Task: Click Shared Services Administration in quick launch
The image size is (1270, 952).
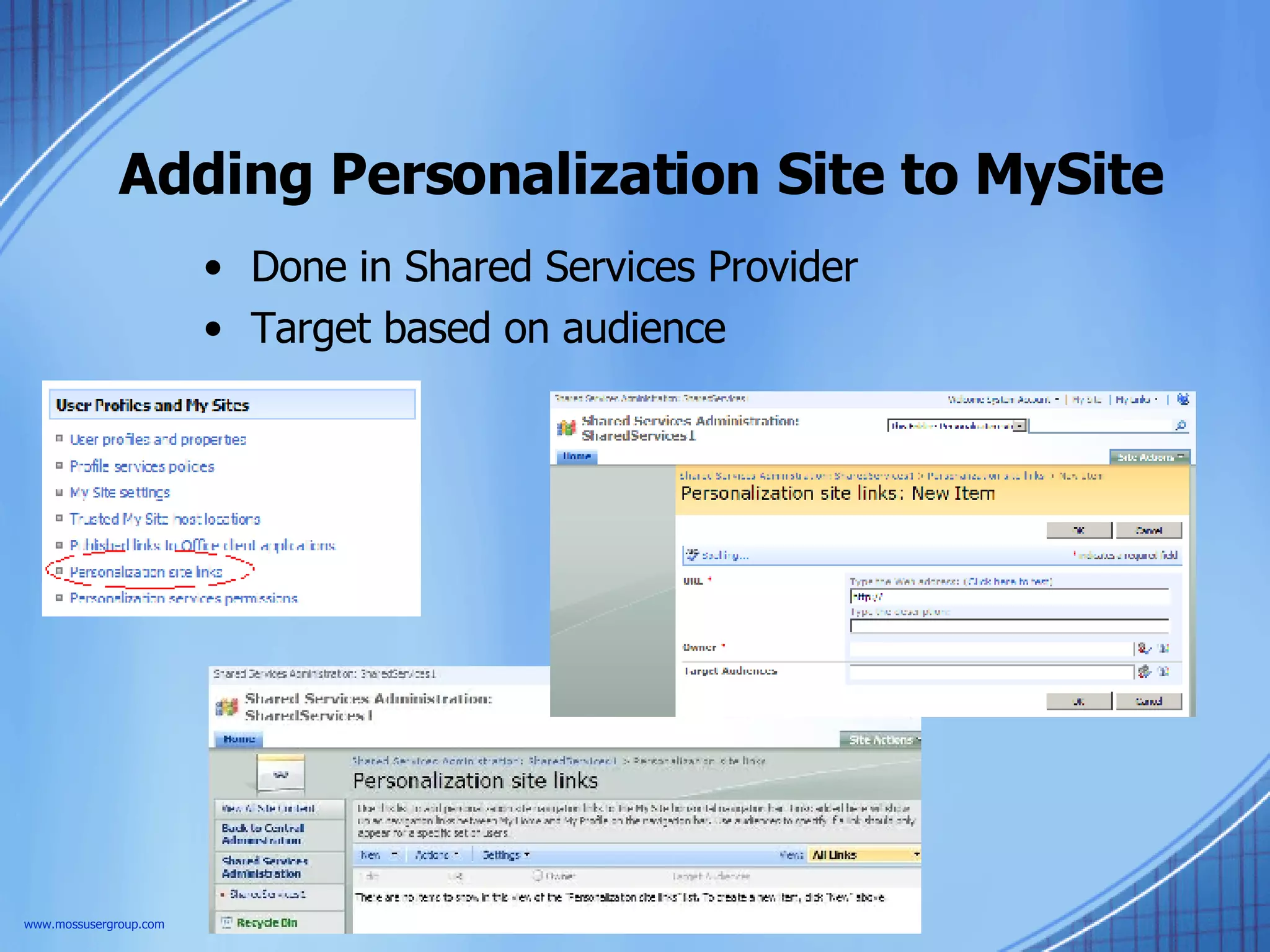Action: [265, 867]
